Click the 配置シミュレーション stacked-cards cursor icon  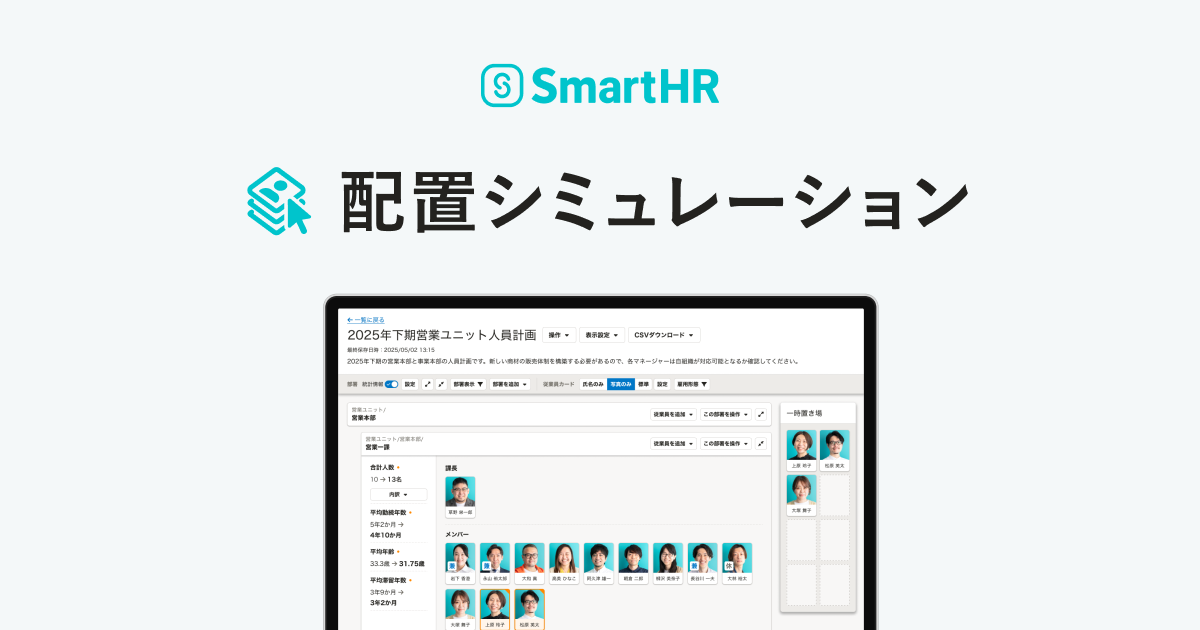coord(279,201)
